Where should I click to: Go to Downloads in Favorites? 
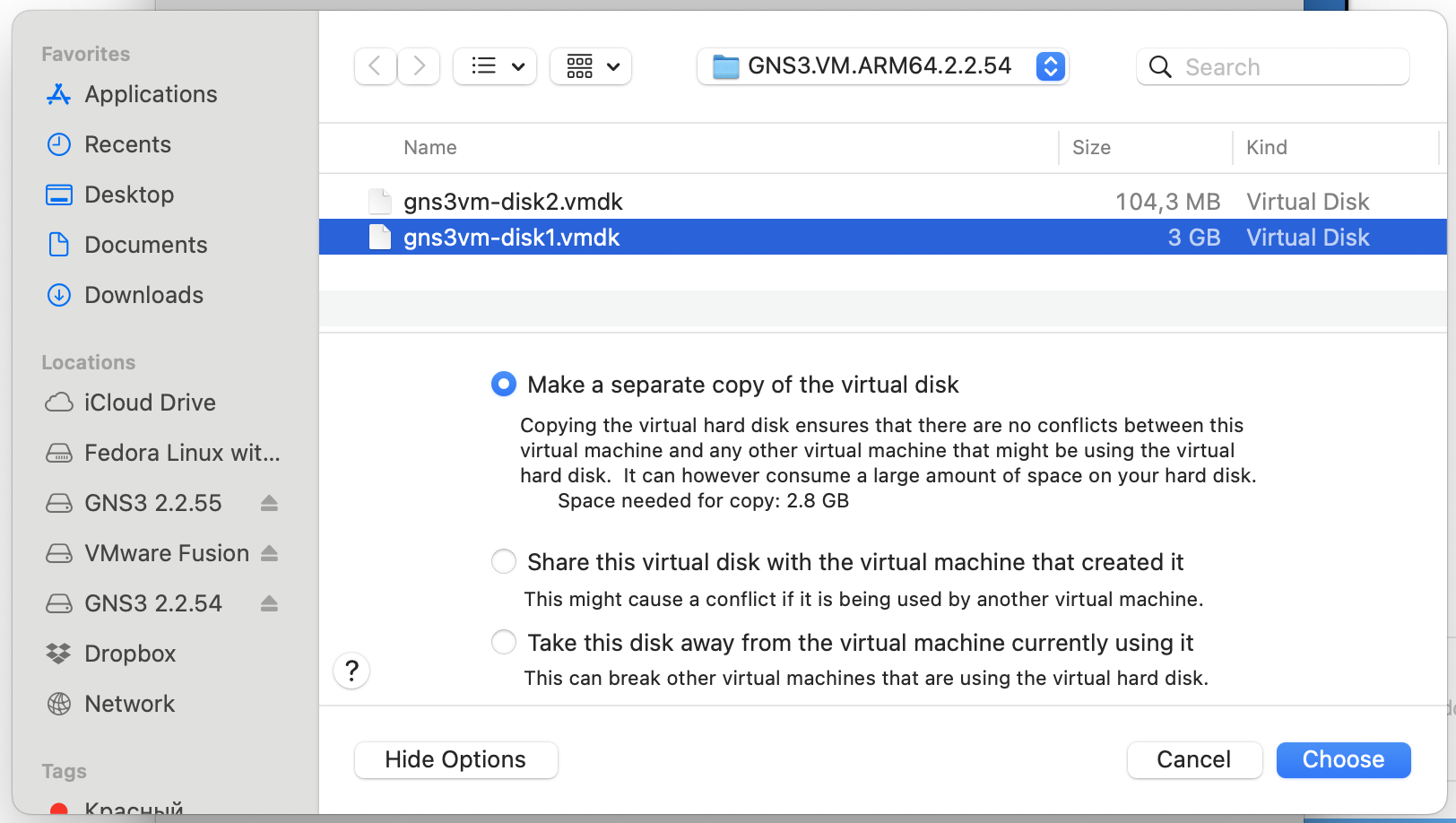coord(143,295)
